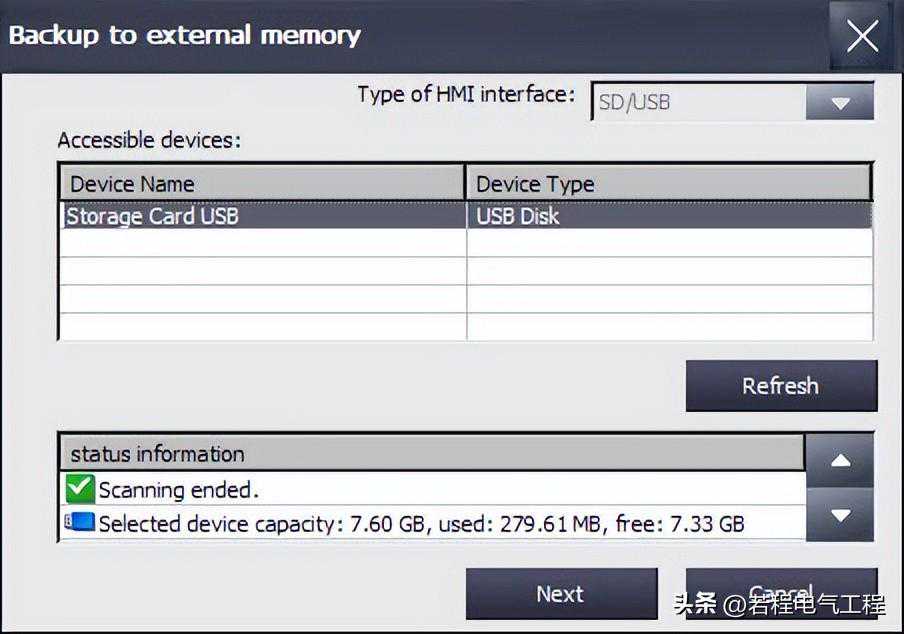Expand the HMI interface type dropdown arrow

(x=839, y=102)
